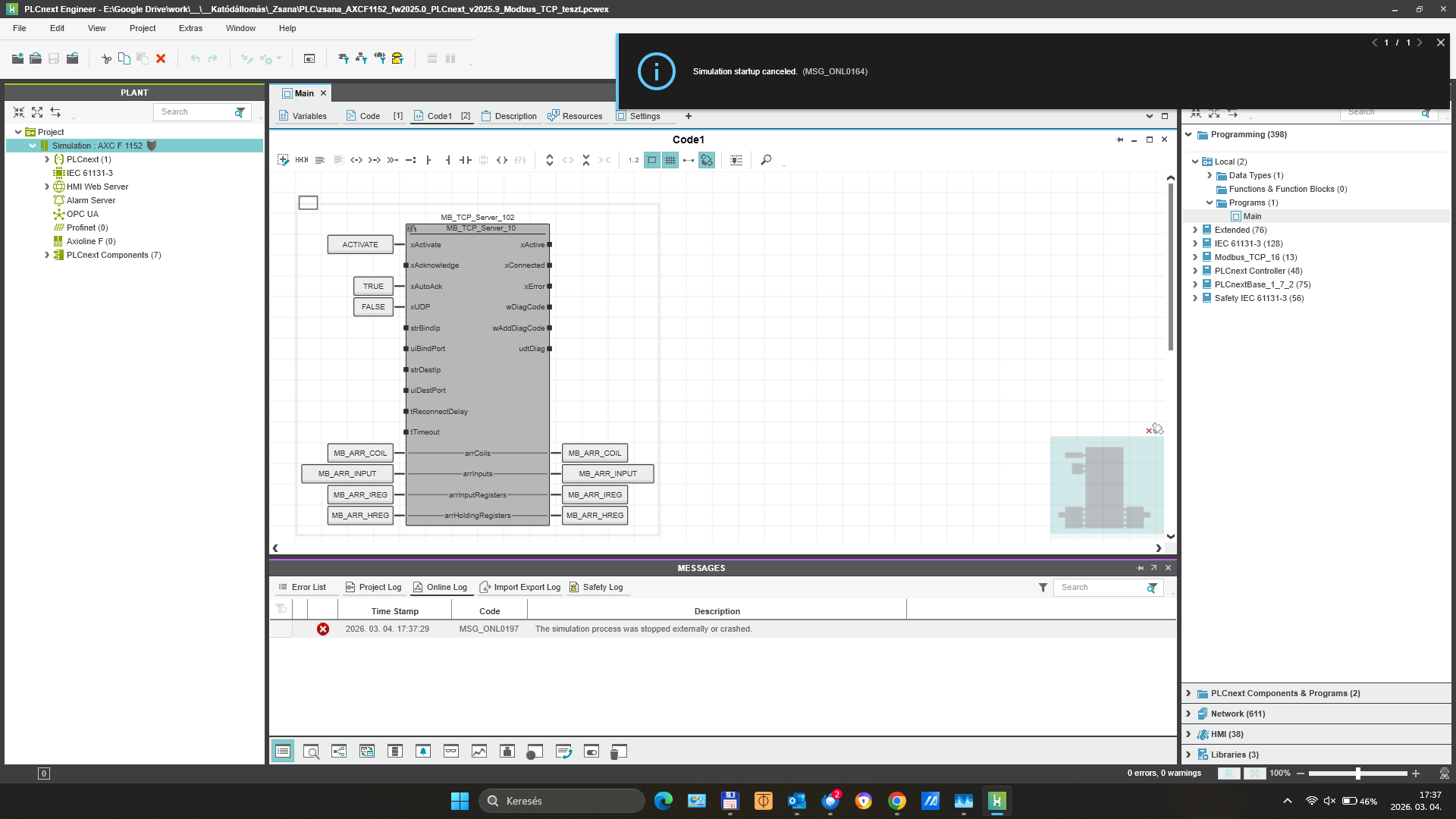The width and height of the screenshot is (1456, 819).
Task: Open the Notifications bell panel icon
Action: tap(423, 752)
